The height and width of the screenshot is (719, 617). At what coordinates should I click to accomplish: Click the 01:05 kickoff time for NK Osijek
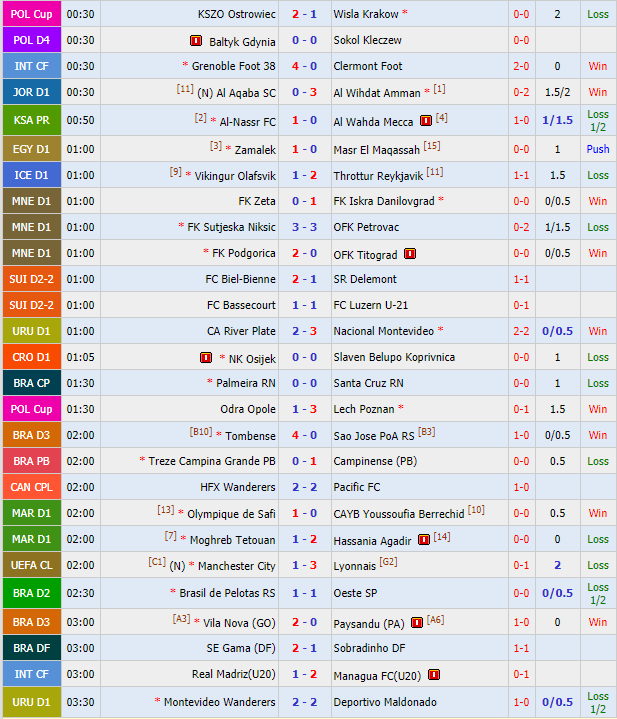80,357
